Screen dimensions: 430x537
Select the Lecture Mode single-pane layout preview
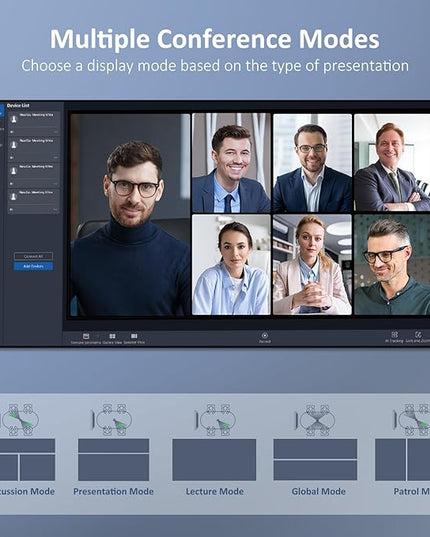tap(214, 460)
